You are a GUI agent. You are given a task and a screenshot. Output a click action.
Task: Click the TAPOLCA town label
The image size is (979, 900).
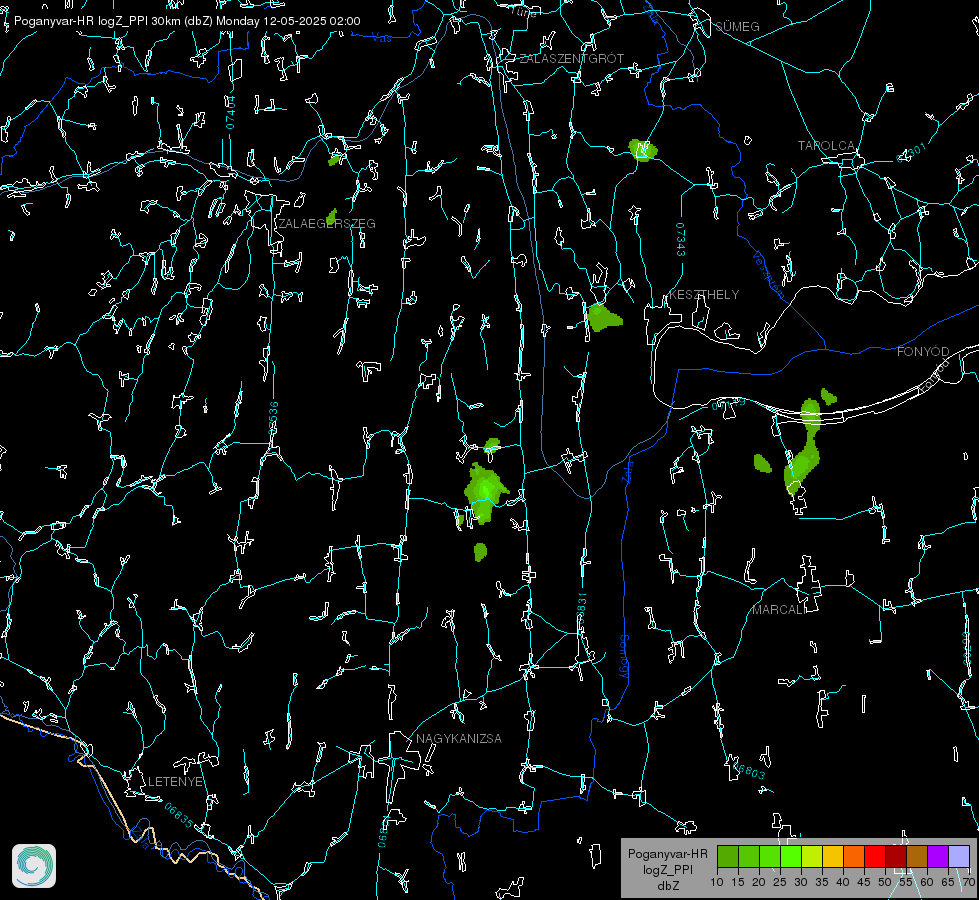pyautogui.click(x=826, y=146)
